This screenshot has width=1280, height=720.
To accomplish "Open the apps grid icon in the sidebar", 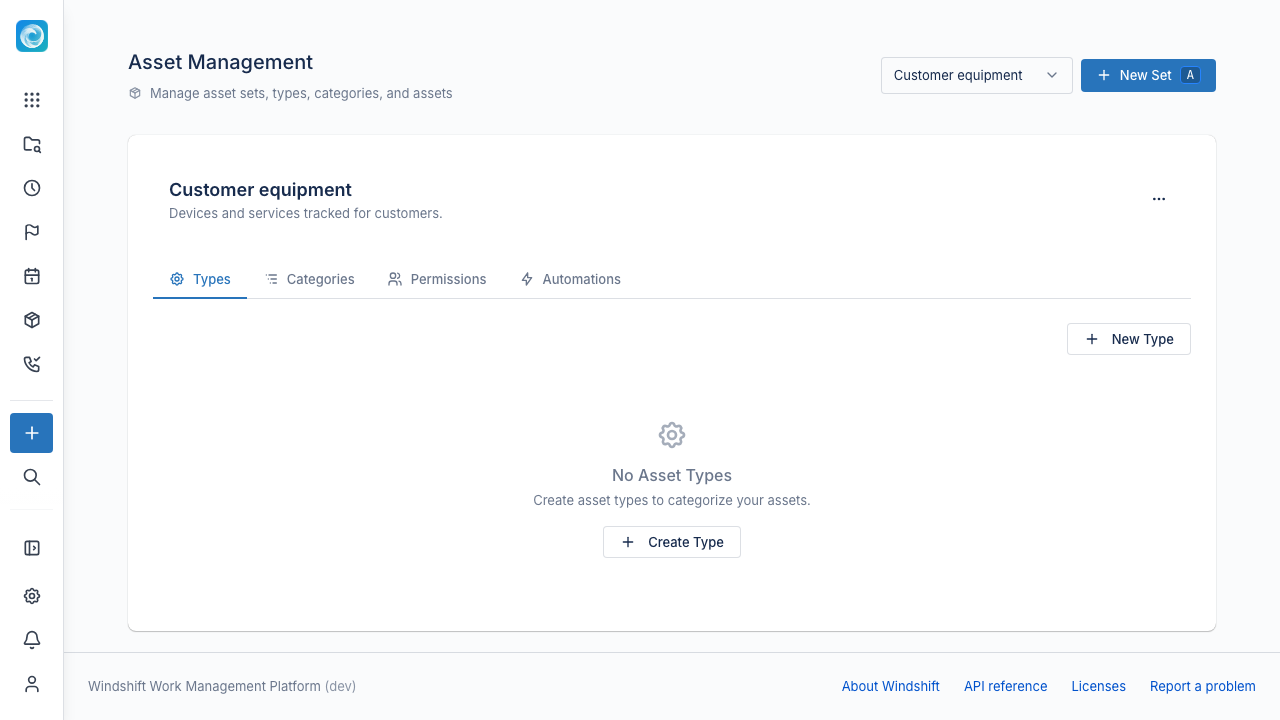I will tap(32, 100).
